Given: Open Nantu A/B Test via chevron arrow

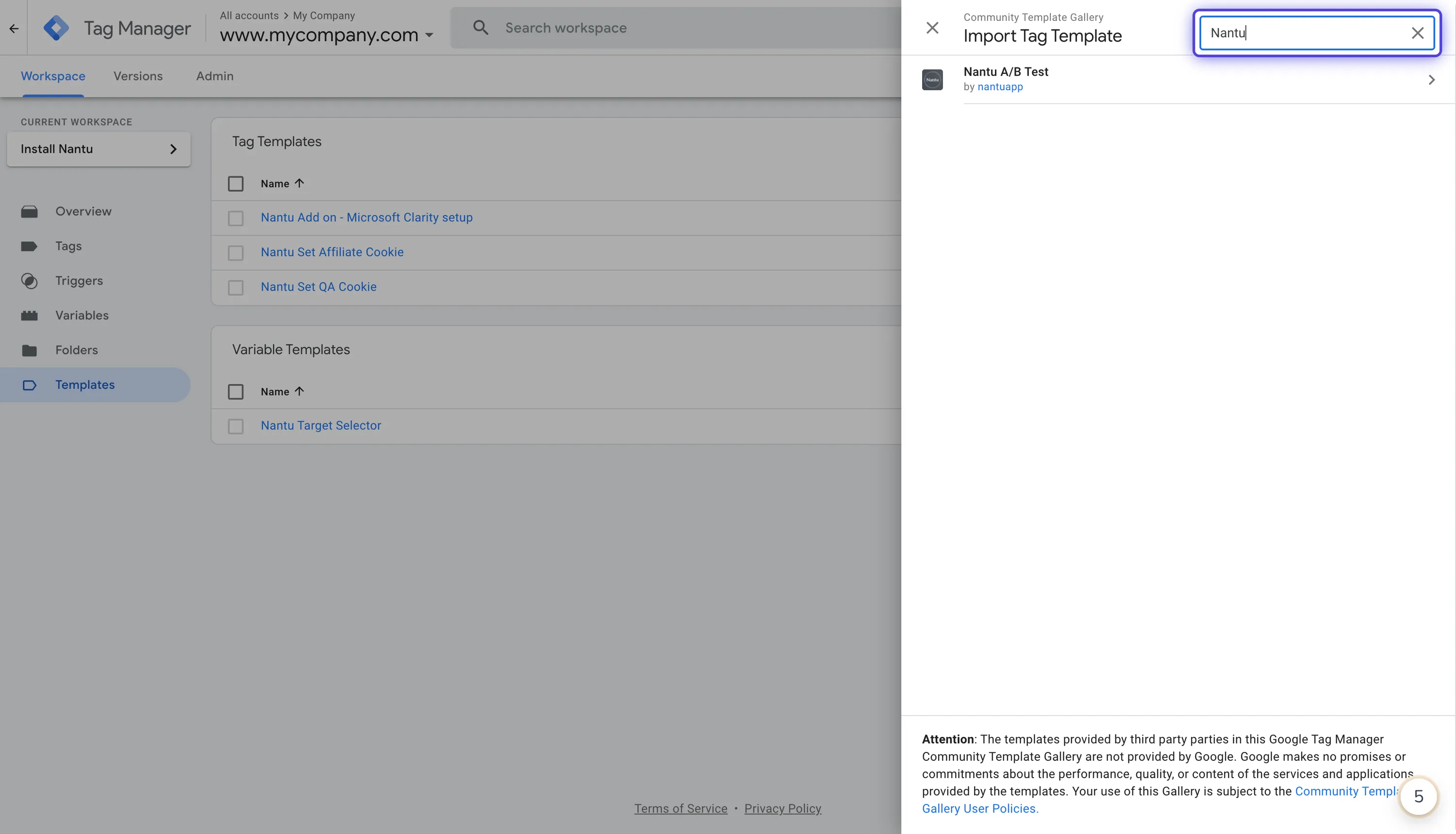Looking at the screenshot, I should tap(1431, 80).
